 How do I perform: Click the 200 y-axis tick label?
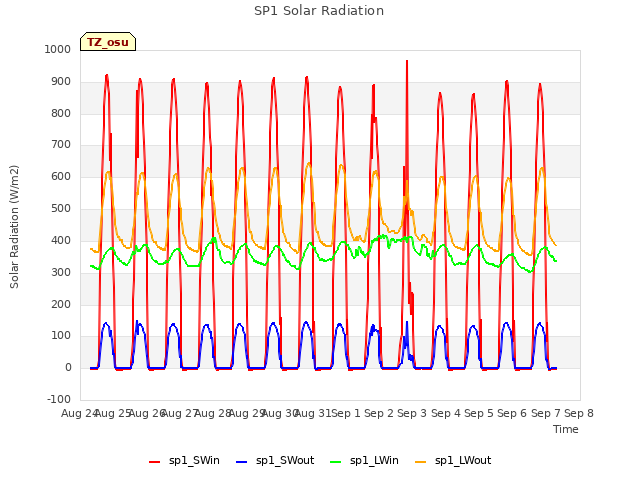pyautogui.click(x=61, y=304)
